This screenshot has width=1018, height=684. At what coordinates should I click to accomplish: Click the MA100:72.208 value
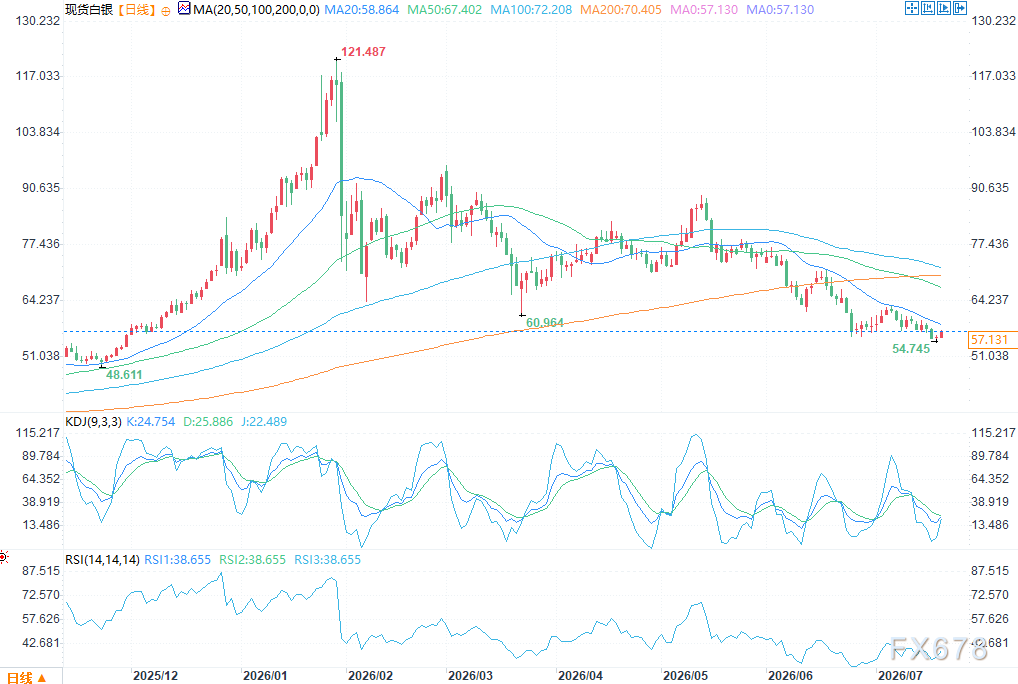point(531,10)
